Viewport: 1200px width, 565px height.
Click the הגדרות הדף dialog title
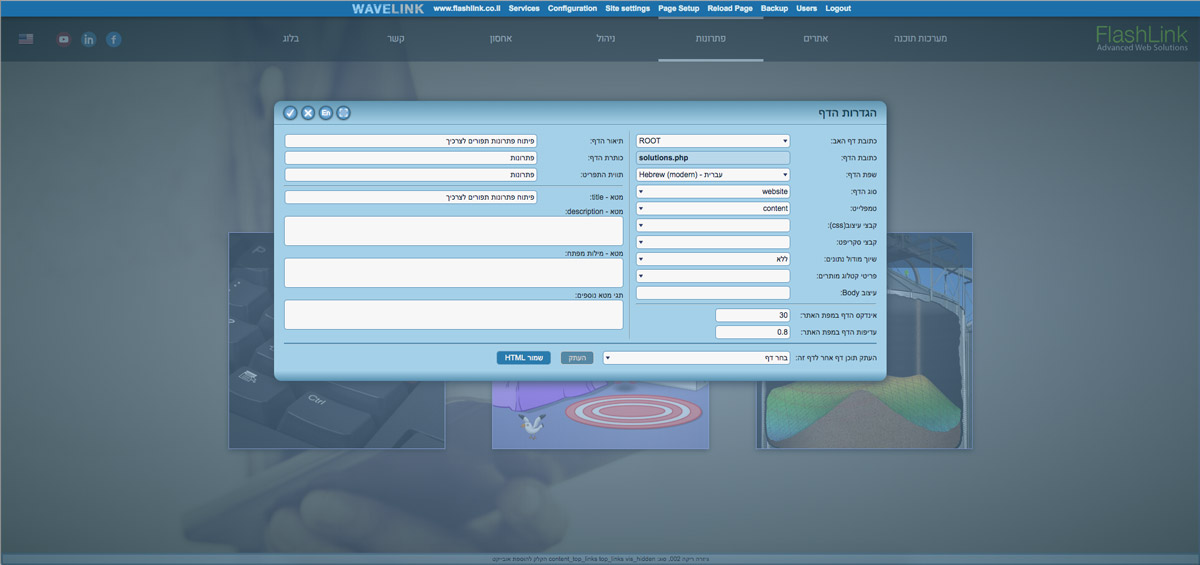847,113
